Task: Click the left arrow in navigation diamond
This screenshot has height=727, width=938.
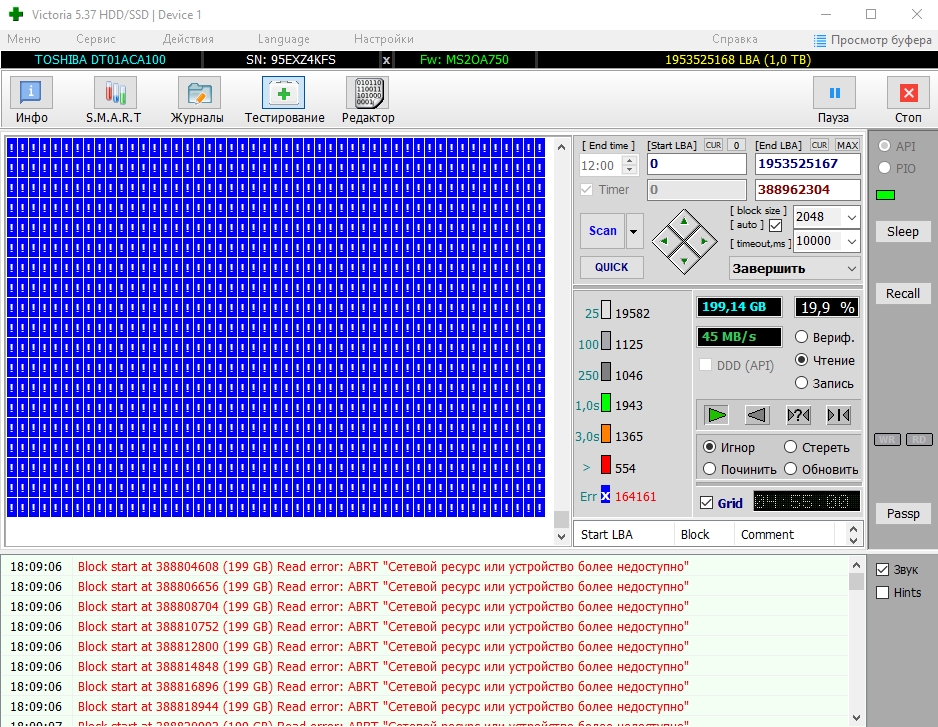Action: [663, 241]
